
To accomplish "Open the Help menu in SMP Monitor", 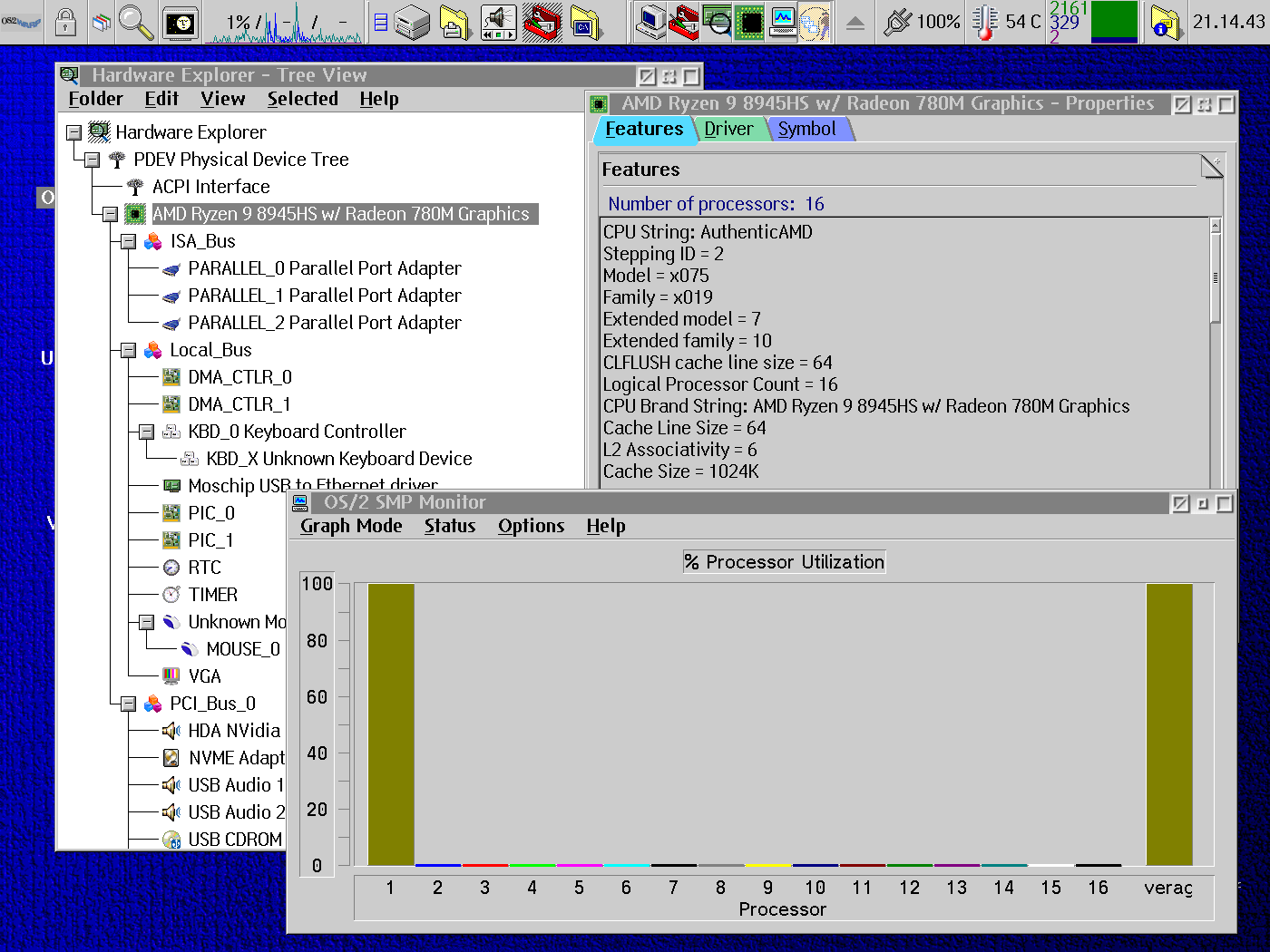I will point(605,526).
